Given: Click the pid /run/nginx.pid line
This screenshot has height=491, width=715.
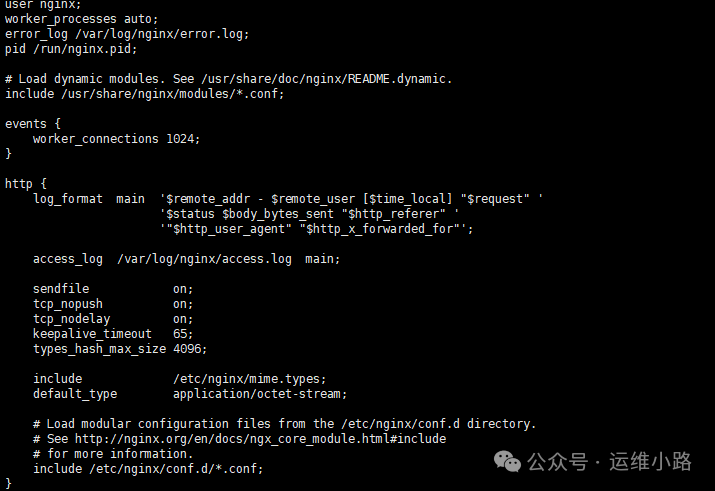Looking at the screenshot, I should [x=71, y=49].
